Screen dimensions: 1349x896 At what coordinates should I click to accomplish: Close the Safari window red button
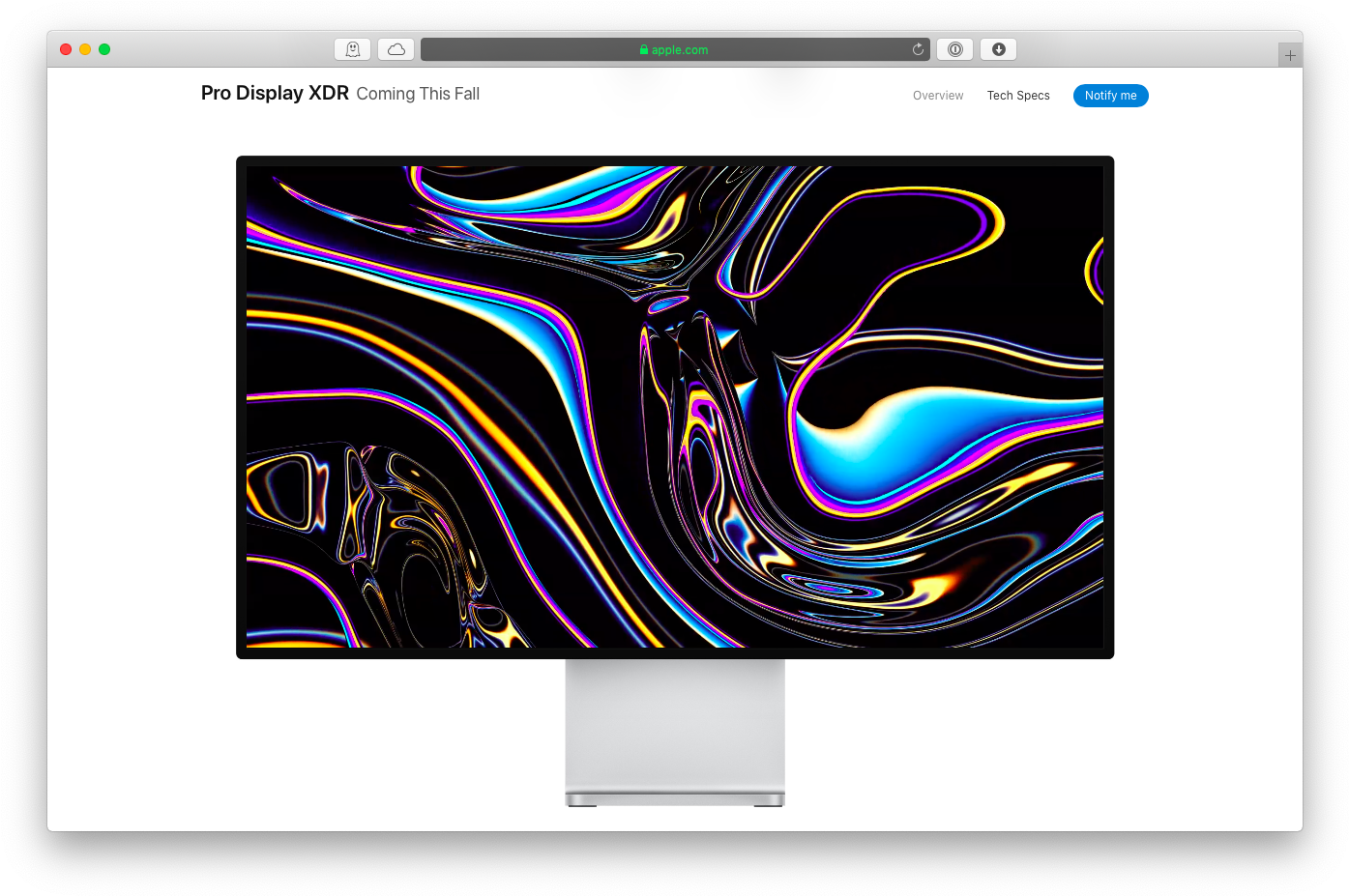66,49
